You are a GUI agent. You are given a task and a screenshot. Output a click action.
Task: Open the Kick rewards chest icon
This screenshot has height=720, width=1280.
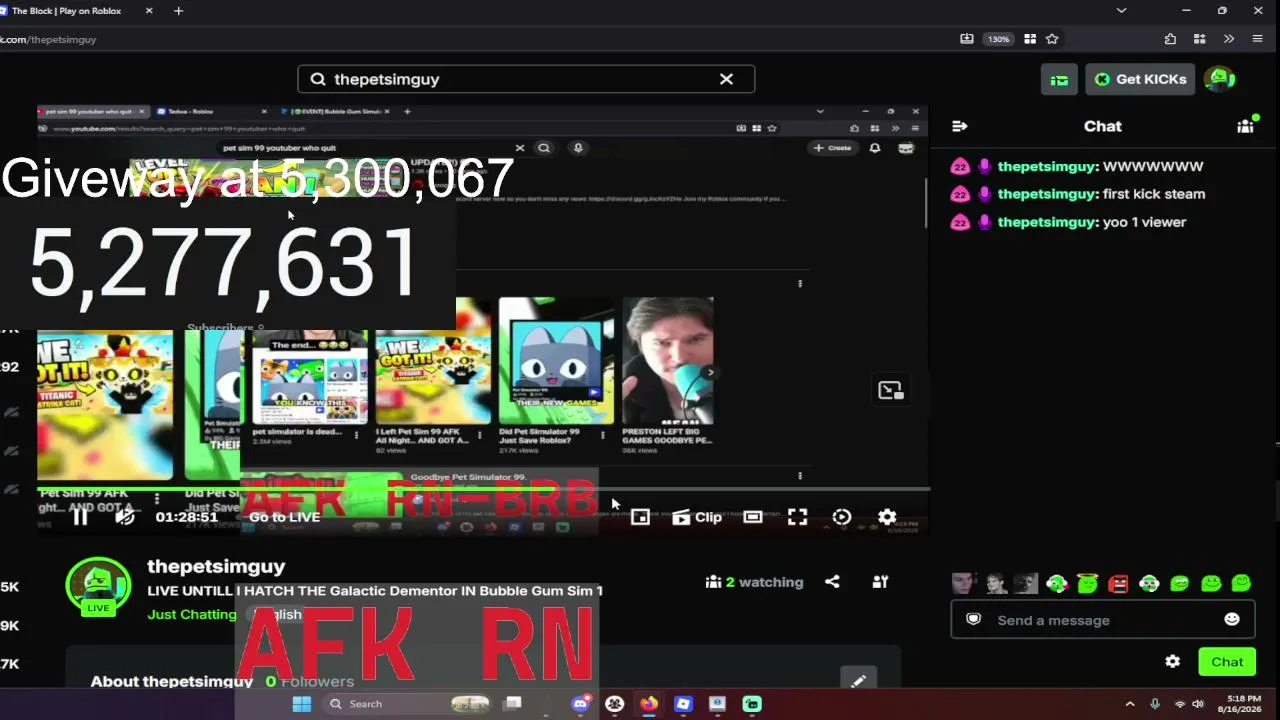coord(1059,79)
